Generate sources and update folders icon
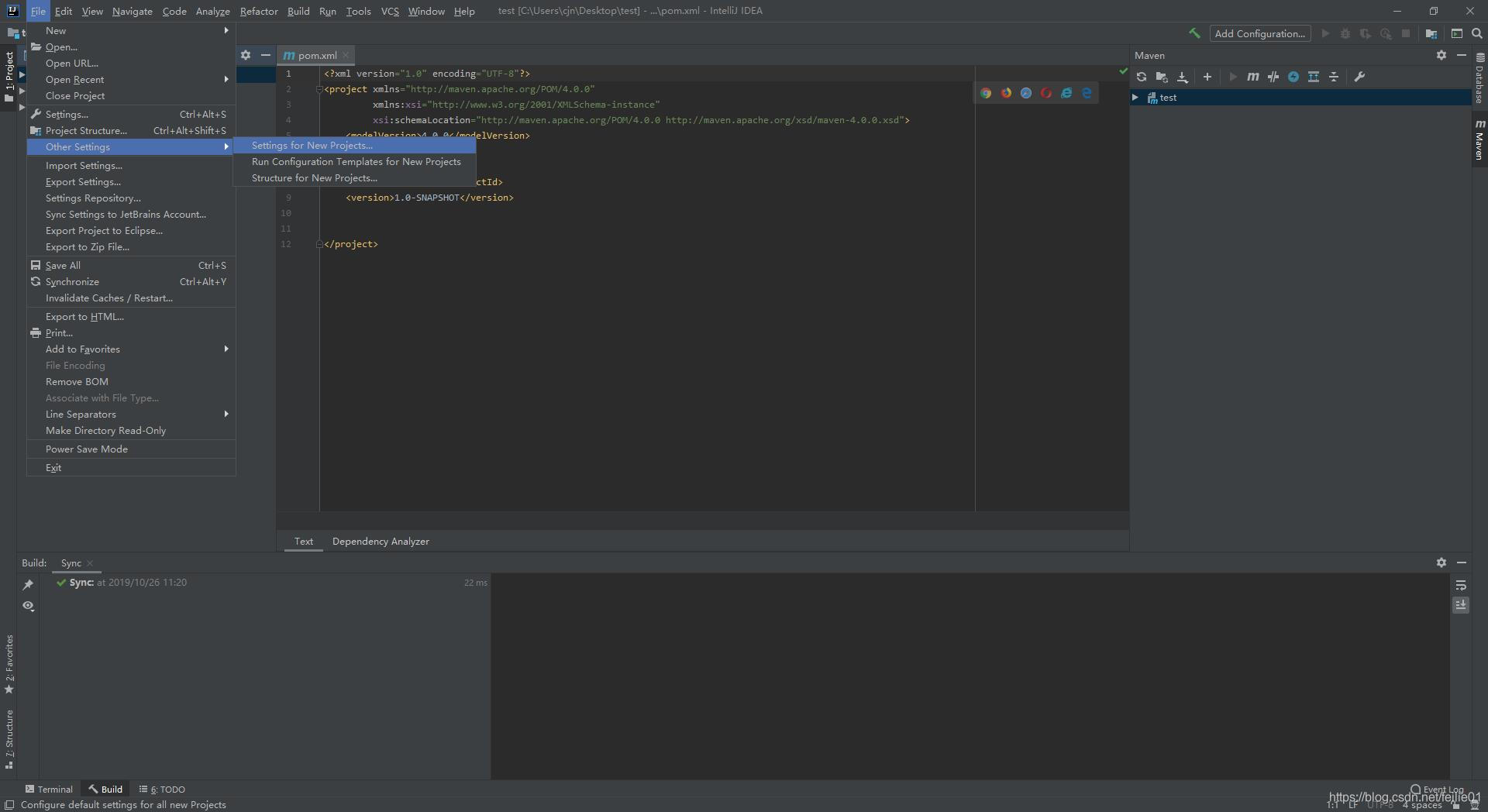Image resolution: width=1488 pixels, height=812 pixels. (1162, 77)
